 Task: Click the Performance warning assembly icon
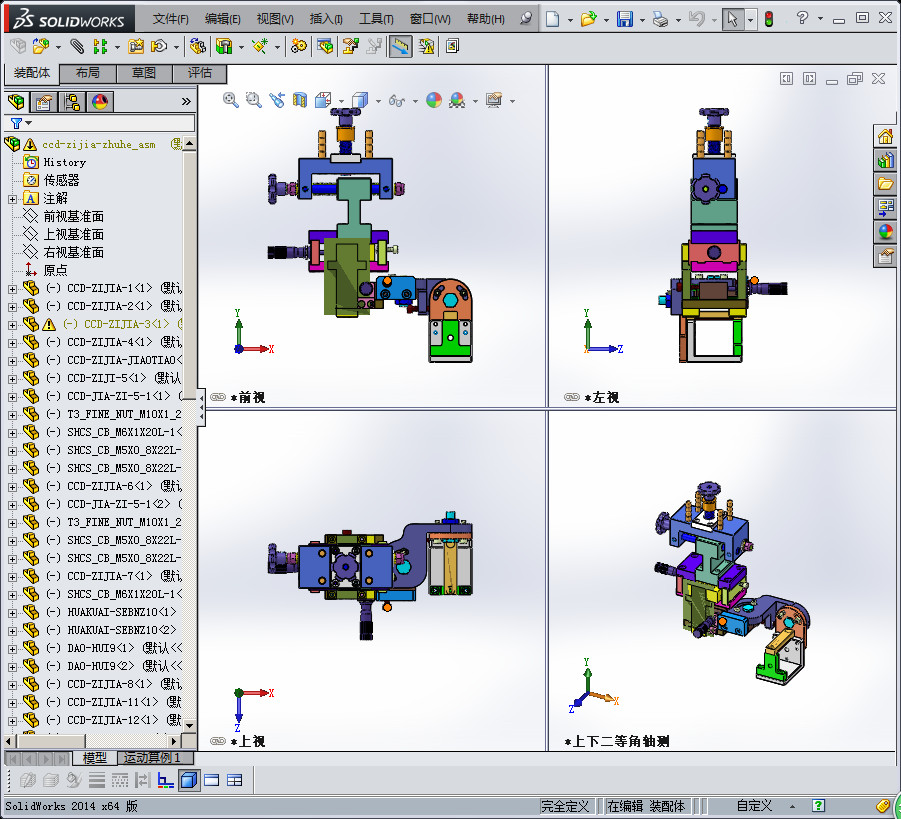[x=426, y=46]
